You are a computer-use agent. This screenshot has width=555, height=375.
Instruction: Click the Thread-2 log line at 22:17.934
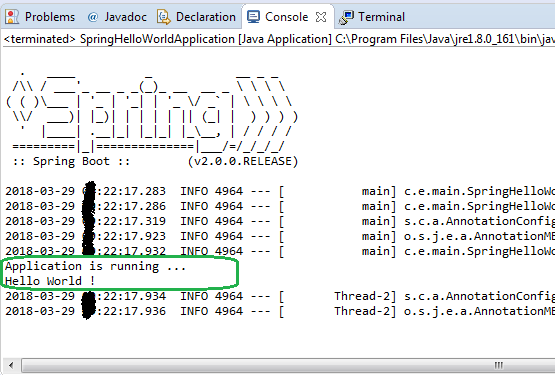(280, 296)
